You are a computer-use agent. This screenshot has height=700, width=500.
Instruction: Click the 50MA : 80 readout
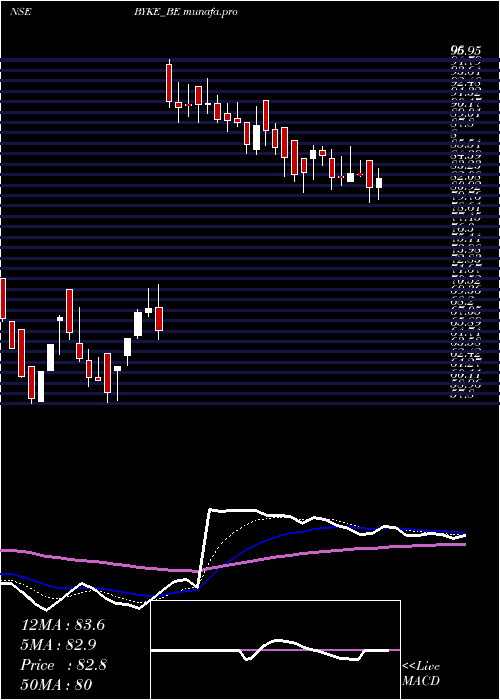pos(56,685)
